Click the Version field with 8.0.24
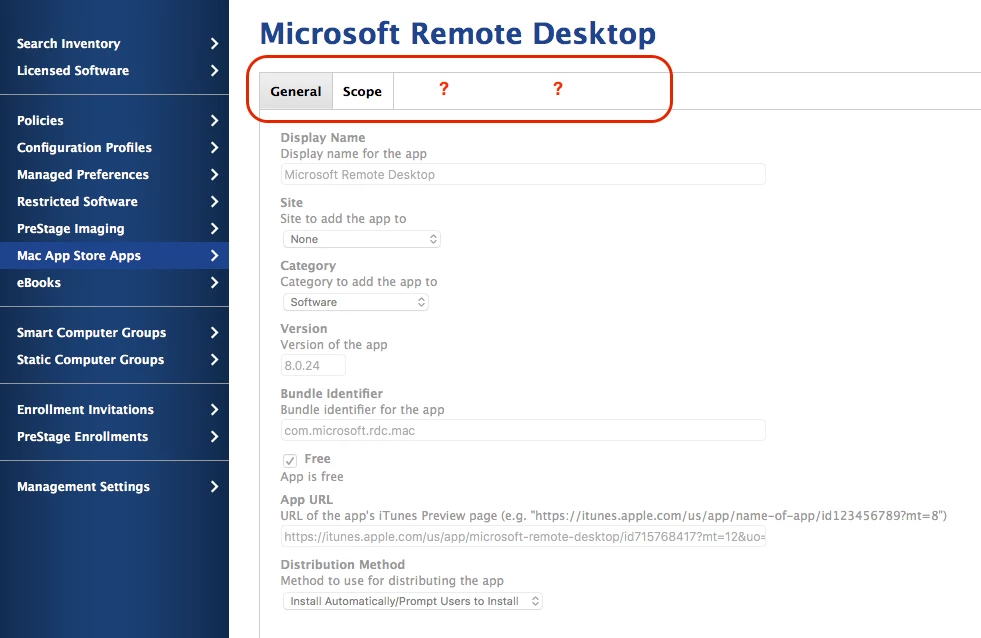Image resolution: width=981 pixels, height=638 pixels. [x=313, y=365]
